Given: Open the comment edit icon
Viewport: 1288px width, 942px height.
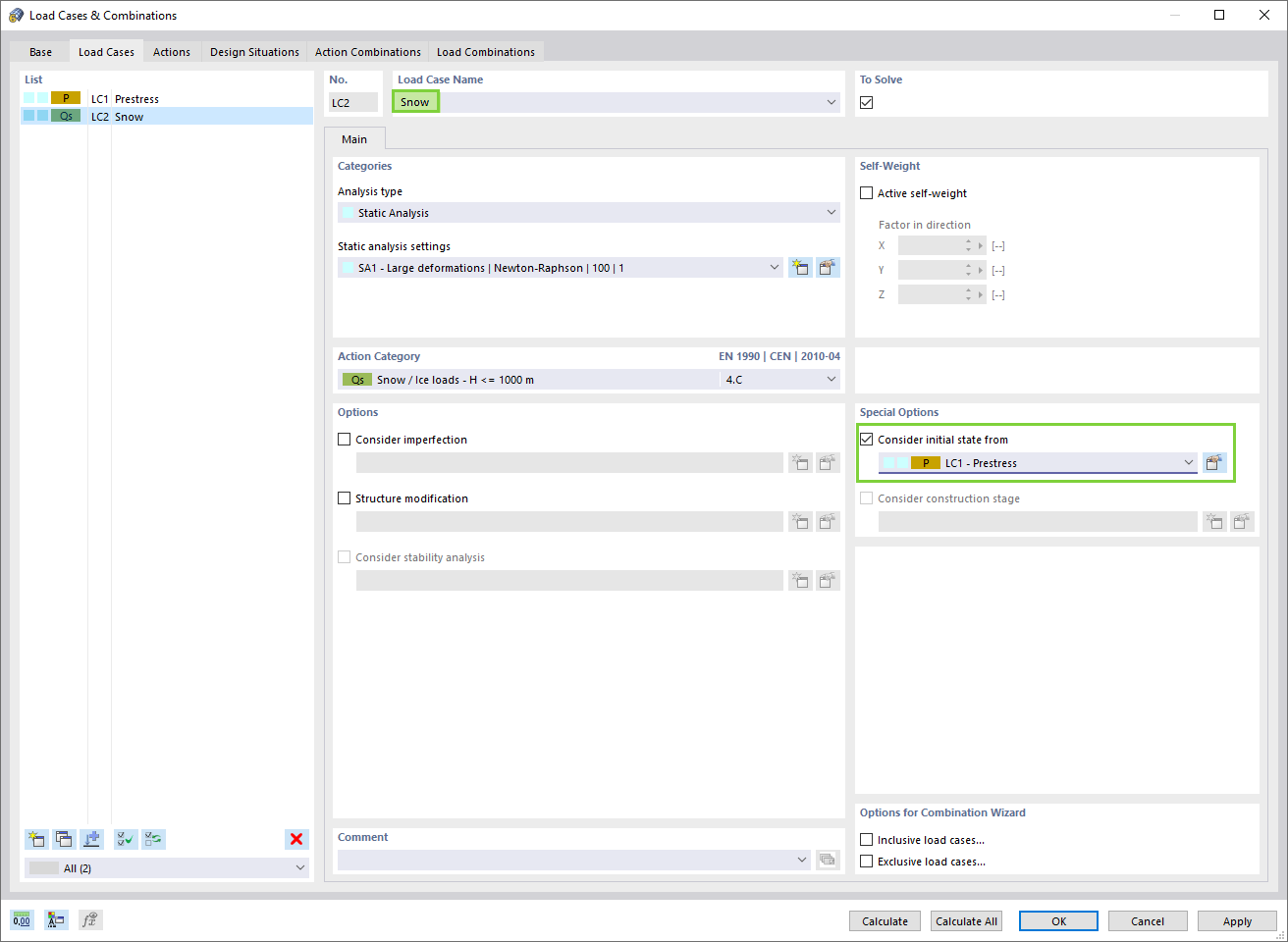Looking at the screenshot, I should [828, 860].
